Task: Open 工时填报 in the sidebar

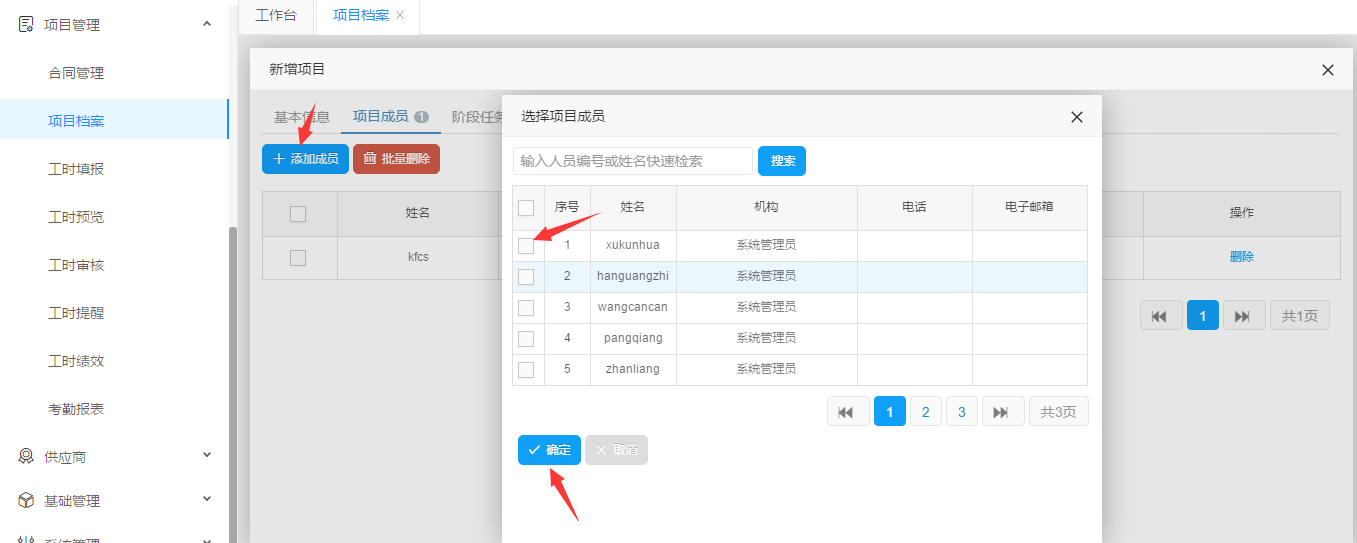Action: [x=76, y=169]
